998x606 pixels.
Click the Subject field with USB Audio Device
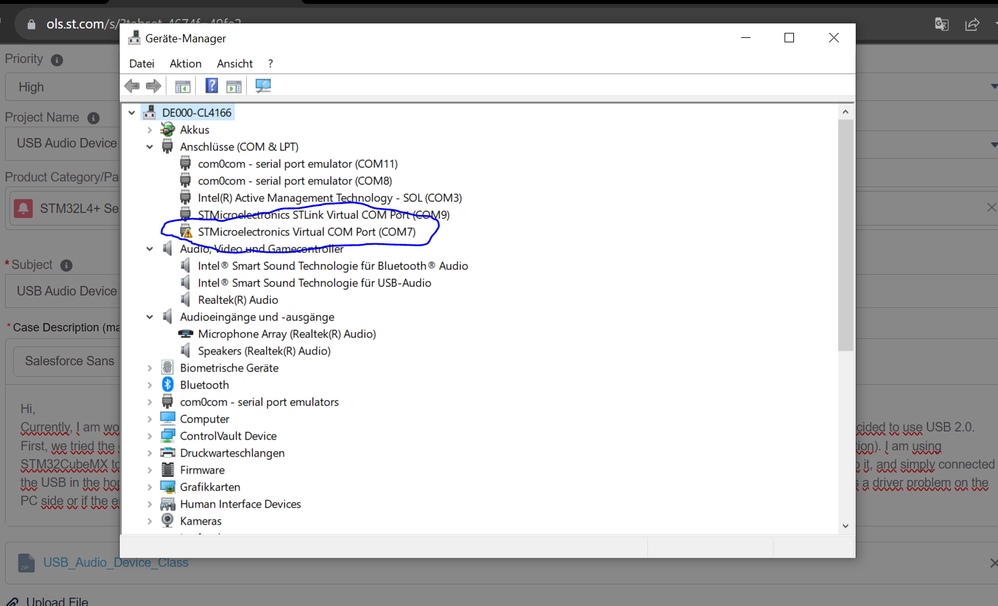pos(62,291)
